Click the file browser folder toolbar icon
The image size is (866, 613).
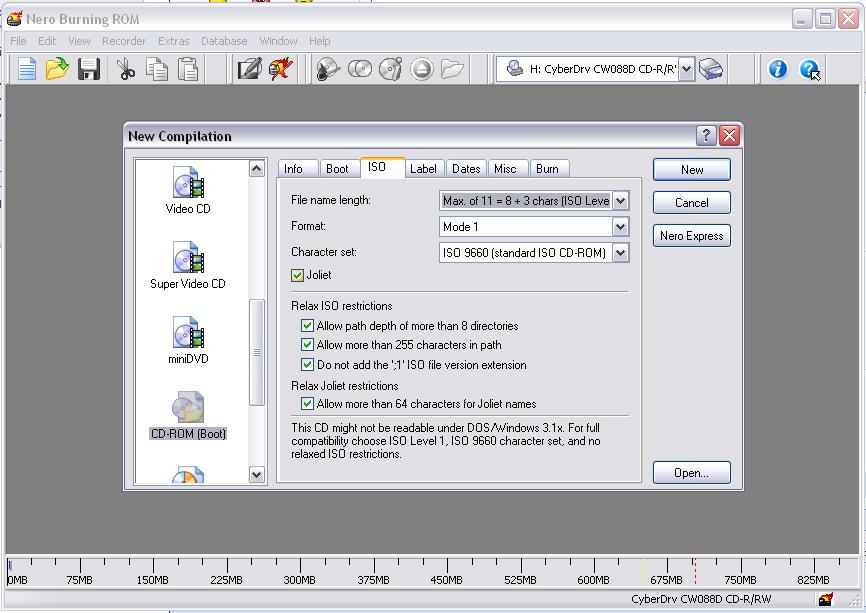tap(452, 69)
